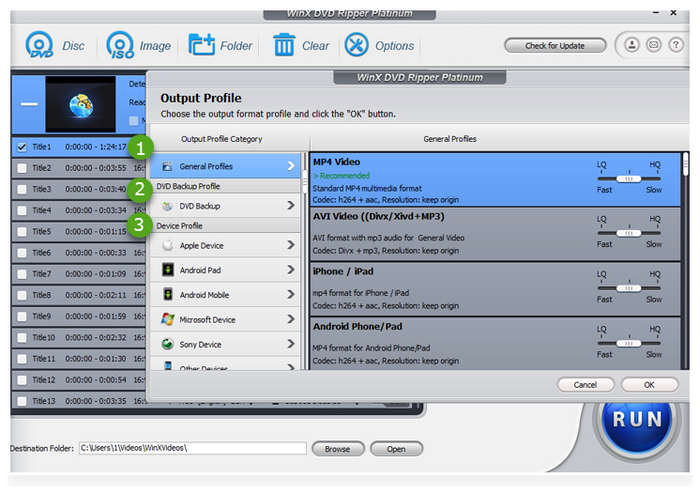Screen dimensions: 700x494
Task: Check the Title10 checkbox
Action: (21, 338)
